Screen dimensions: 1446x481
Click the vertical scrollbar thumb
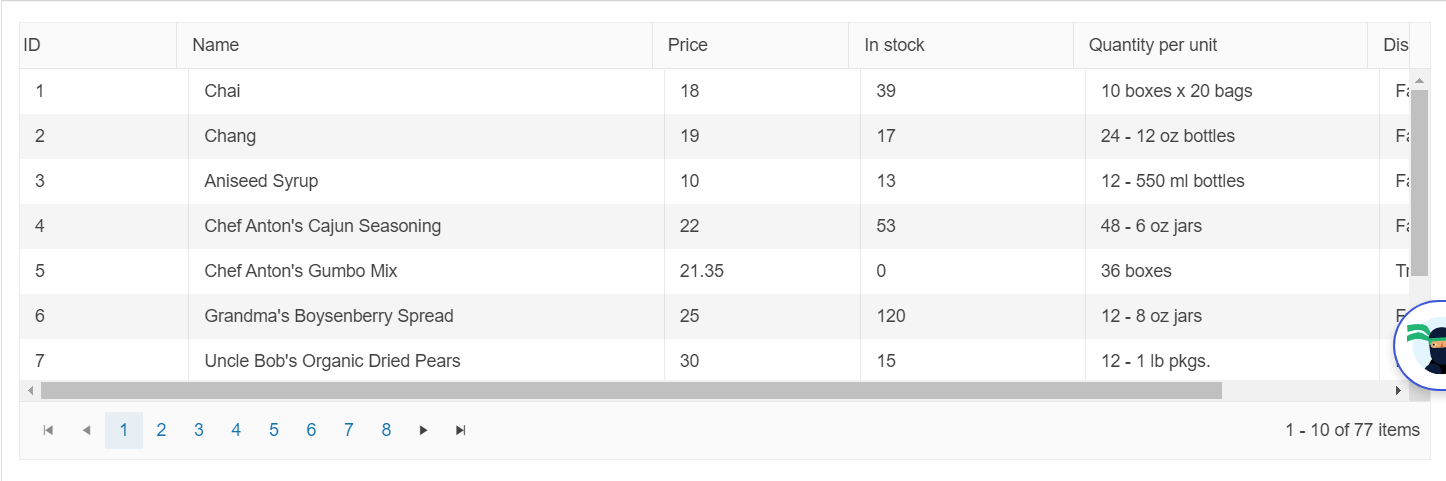(1419, 177)
